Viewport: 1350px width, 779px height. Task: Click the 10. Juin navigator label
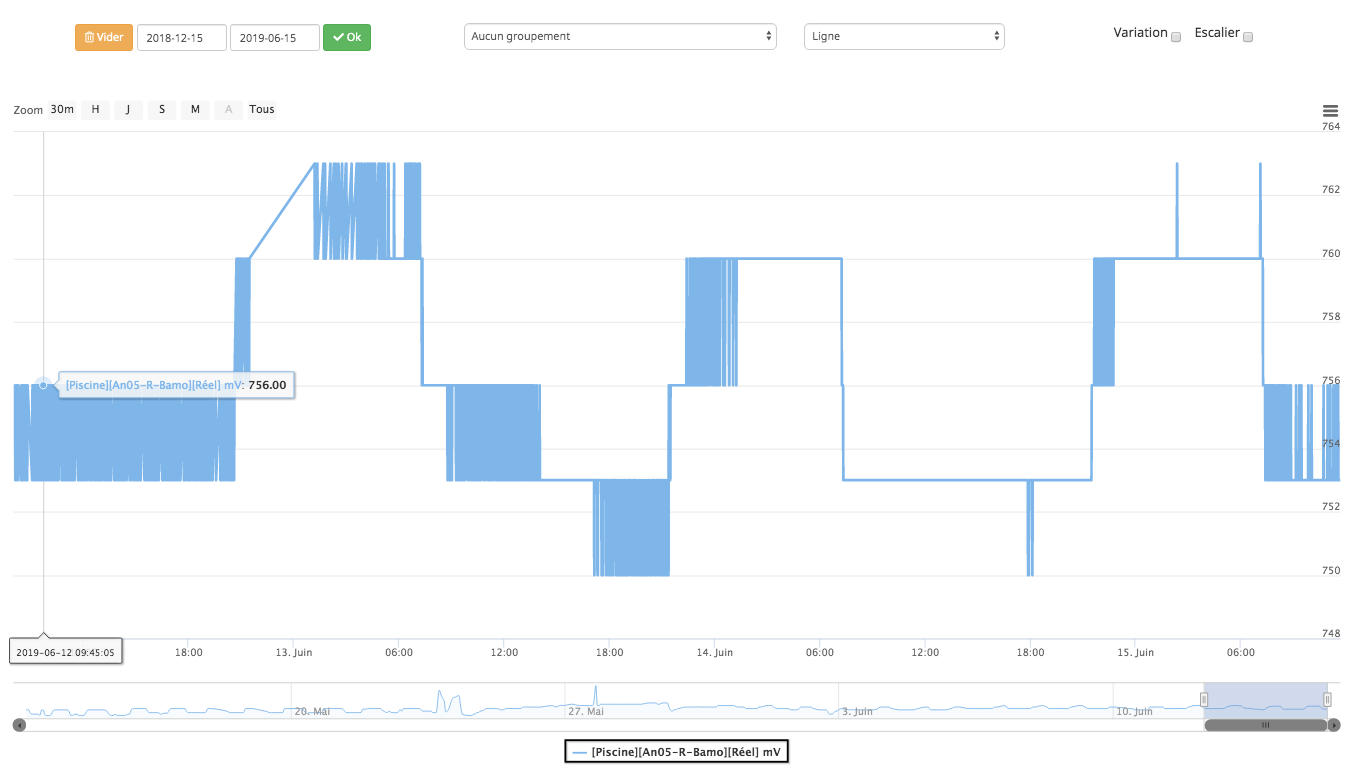pos(1134,712)
